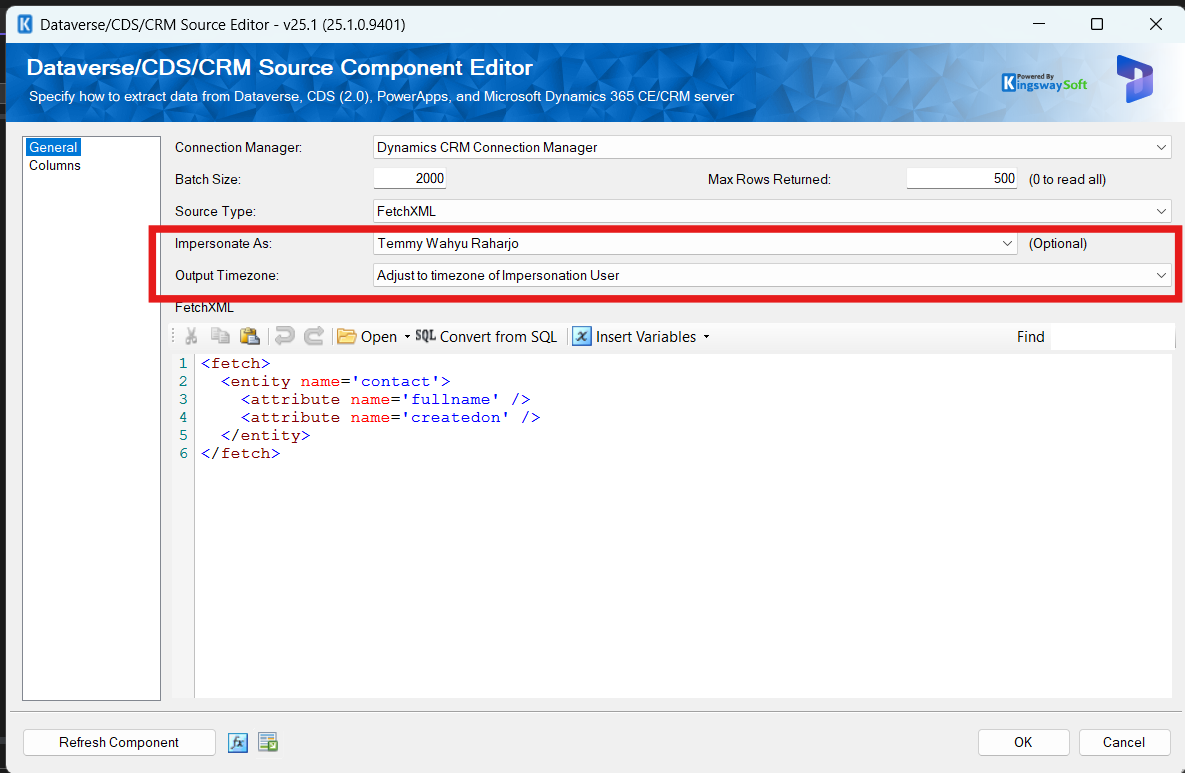Click the Find search box
Screen dimensions: 1185x773
(1112, 337)
